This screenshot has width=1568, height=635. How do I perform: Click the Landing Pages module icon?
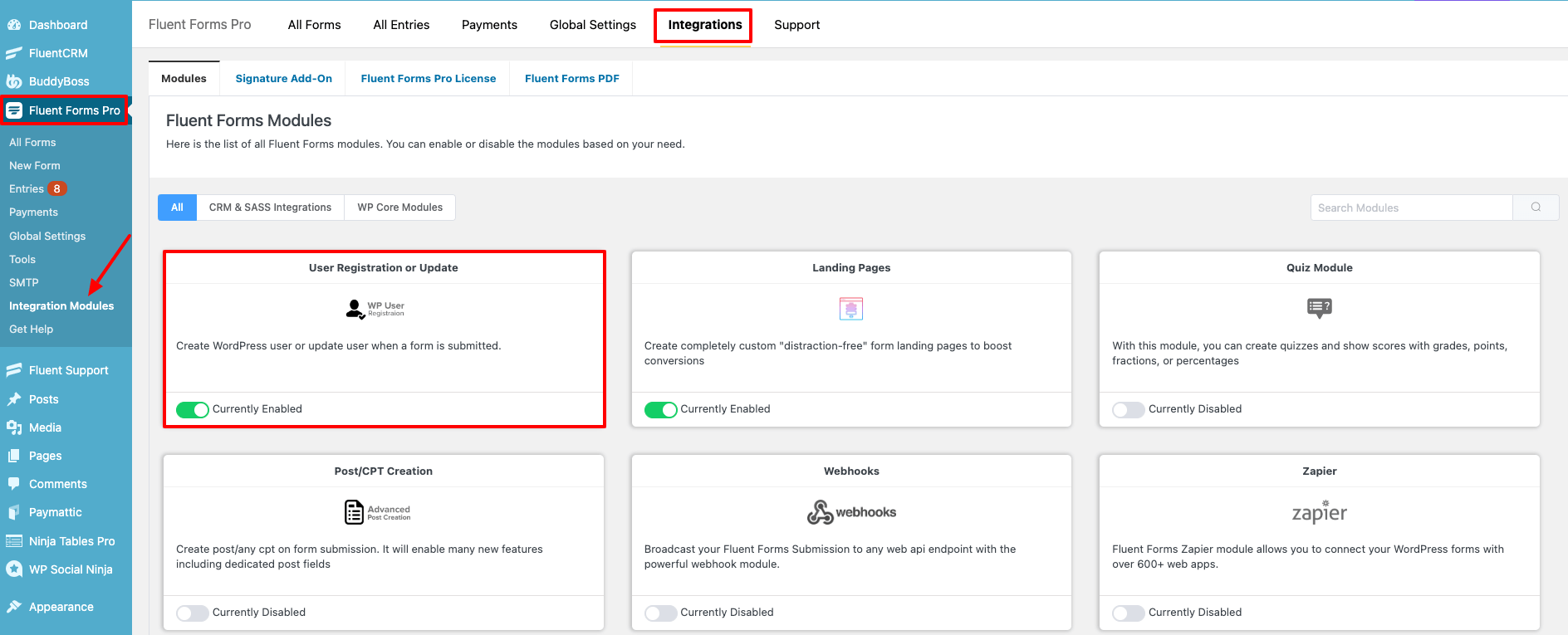click(851, 309)
